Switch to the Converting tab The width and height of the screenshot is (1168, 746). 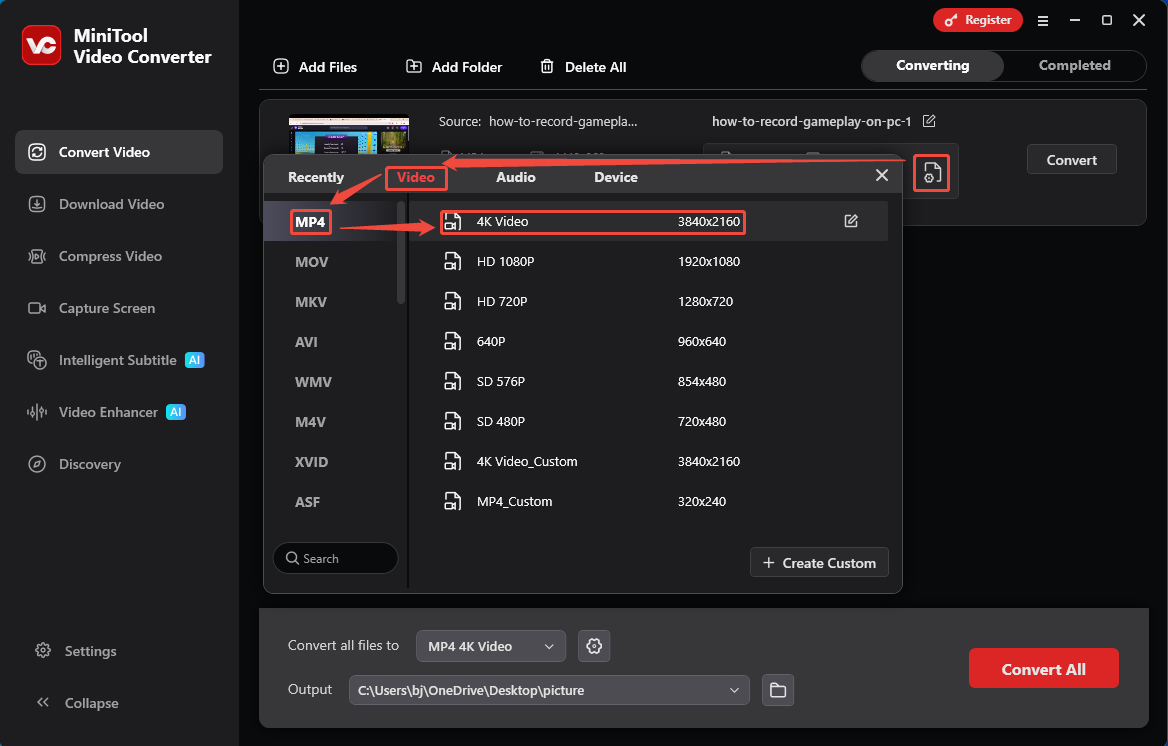click(933, 66)
